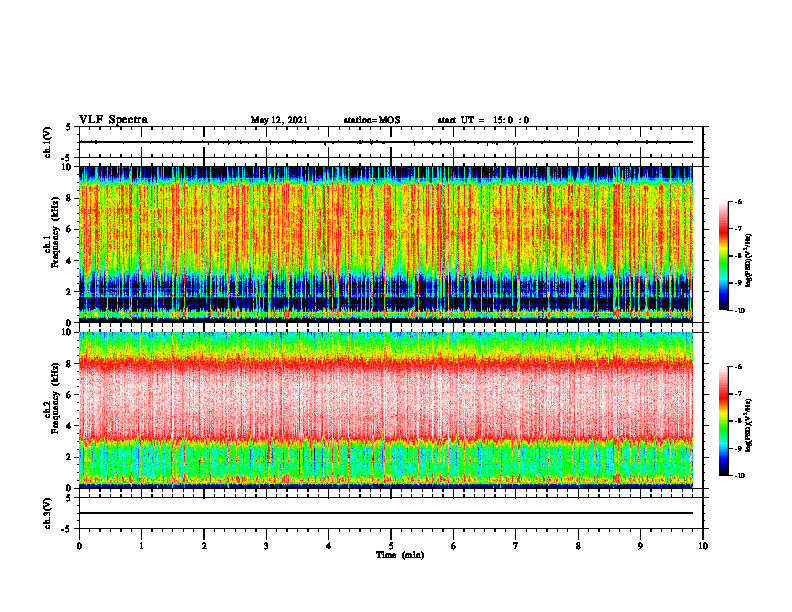Image resolution: width=792 pixels, height=612 pixels.
Task: Select the date text "May 12, 2021"
Action: click(x=279, y=120)
